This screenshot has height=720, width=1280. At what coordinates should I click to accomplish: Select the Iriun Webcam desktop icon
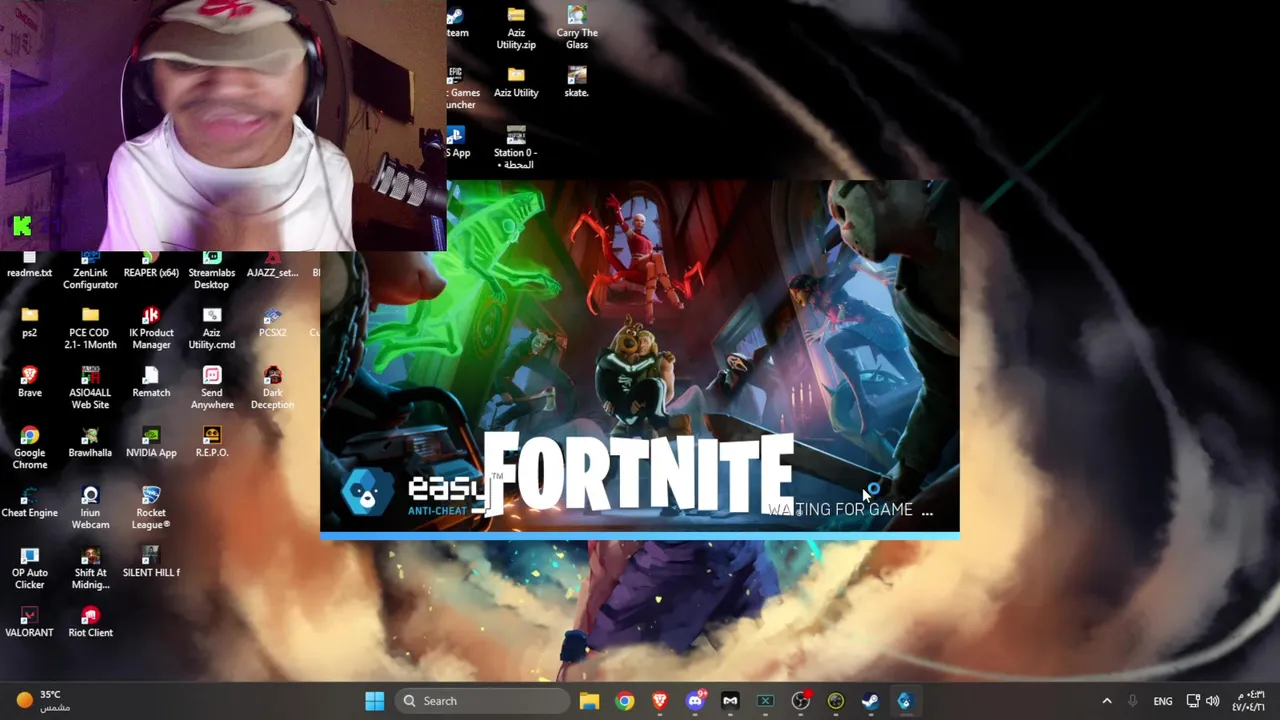(90, 507)
